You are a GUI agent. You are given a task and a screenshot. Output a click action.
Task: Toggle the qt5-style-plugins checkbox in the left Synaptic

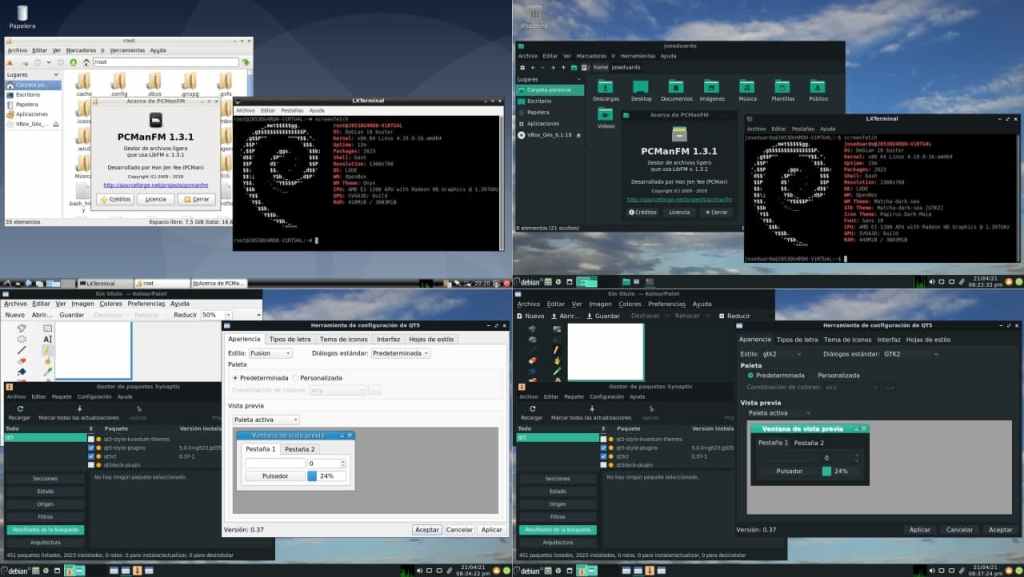pos(91,447)
